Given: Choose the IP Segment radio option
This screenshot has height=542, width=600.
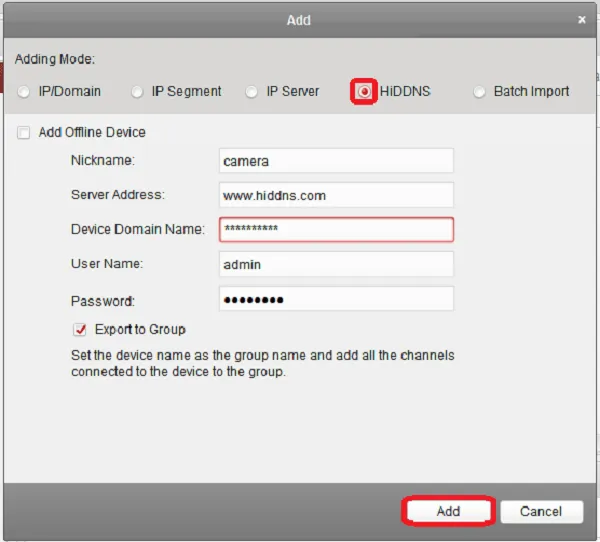Looking at the screenshot, I should [x=137, y=92].
